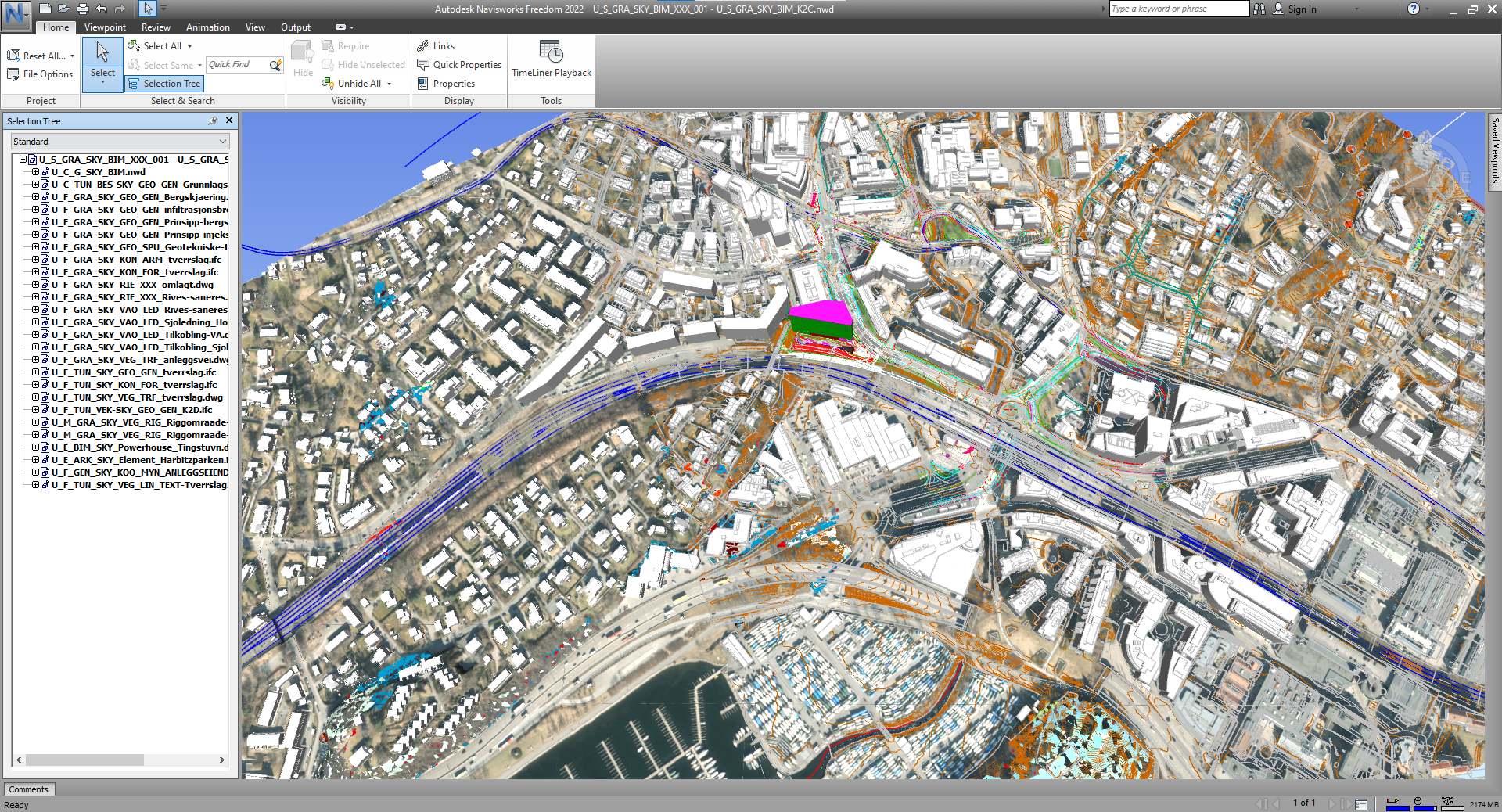Click the Redo arrow icon
This screenshot has width=1502, height=812.
(120, 9)
